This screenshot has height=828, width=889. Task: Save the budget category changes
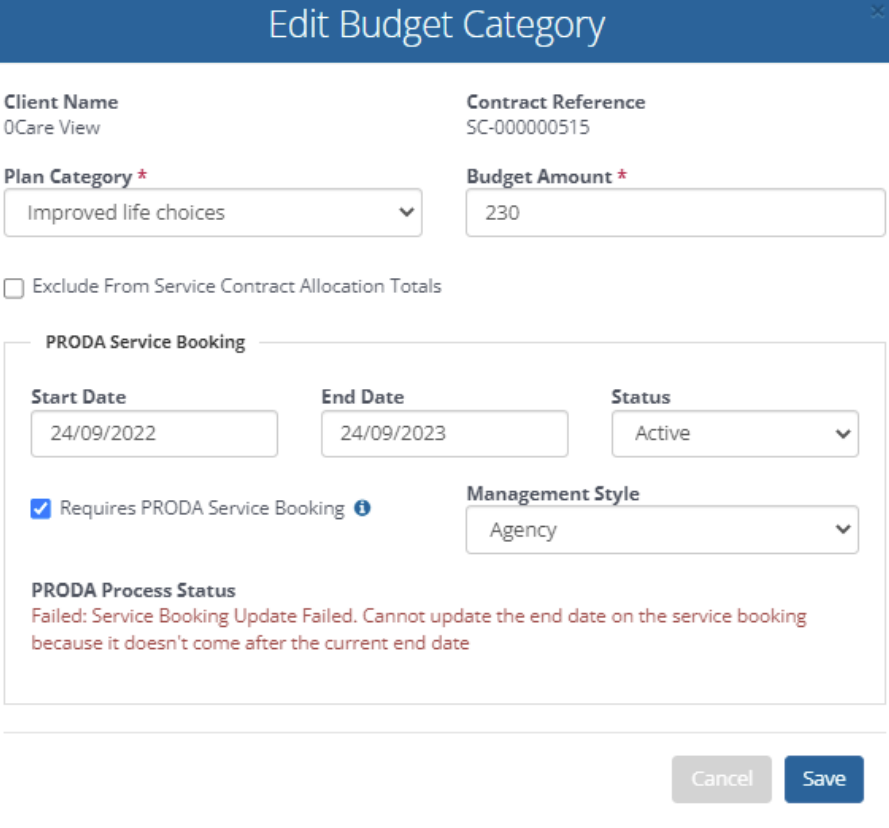tap(823, 779)
